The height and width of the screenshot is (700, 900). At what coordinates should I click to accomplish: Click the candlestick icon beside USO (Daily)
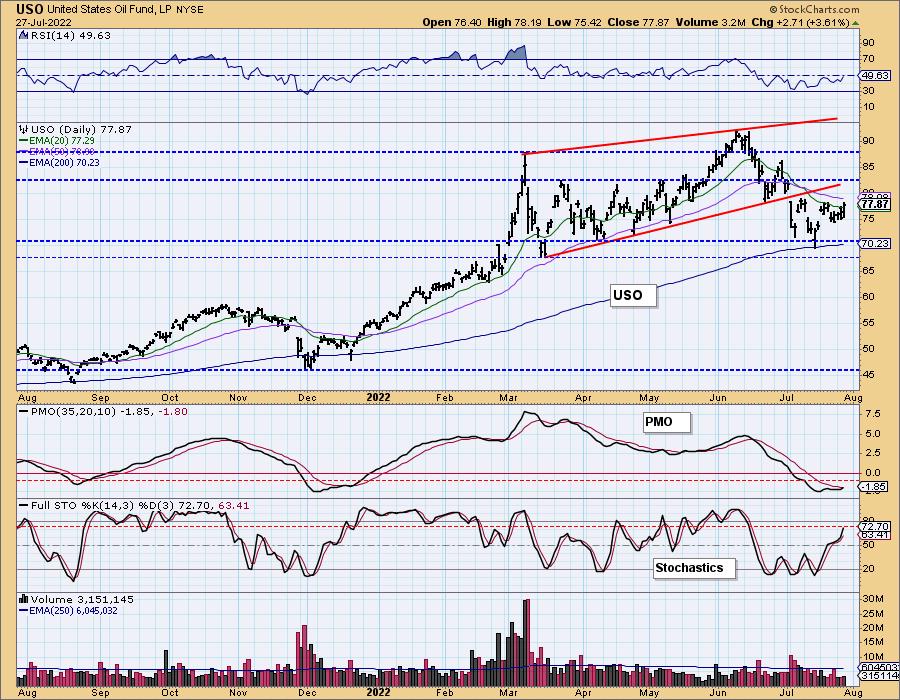(x=24, y=130)
